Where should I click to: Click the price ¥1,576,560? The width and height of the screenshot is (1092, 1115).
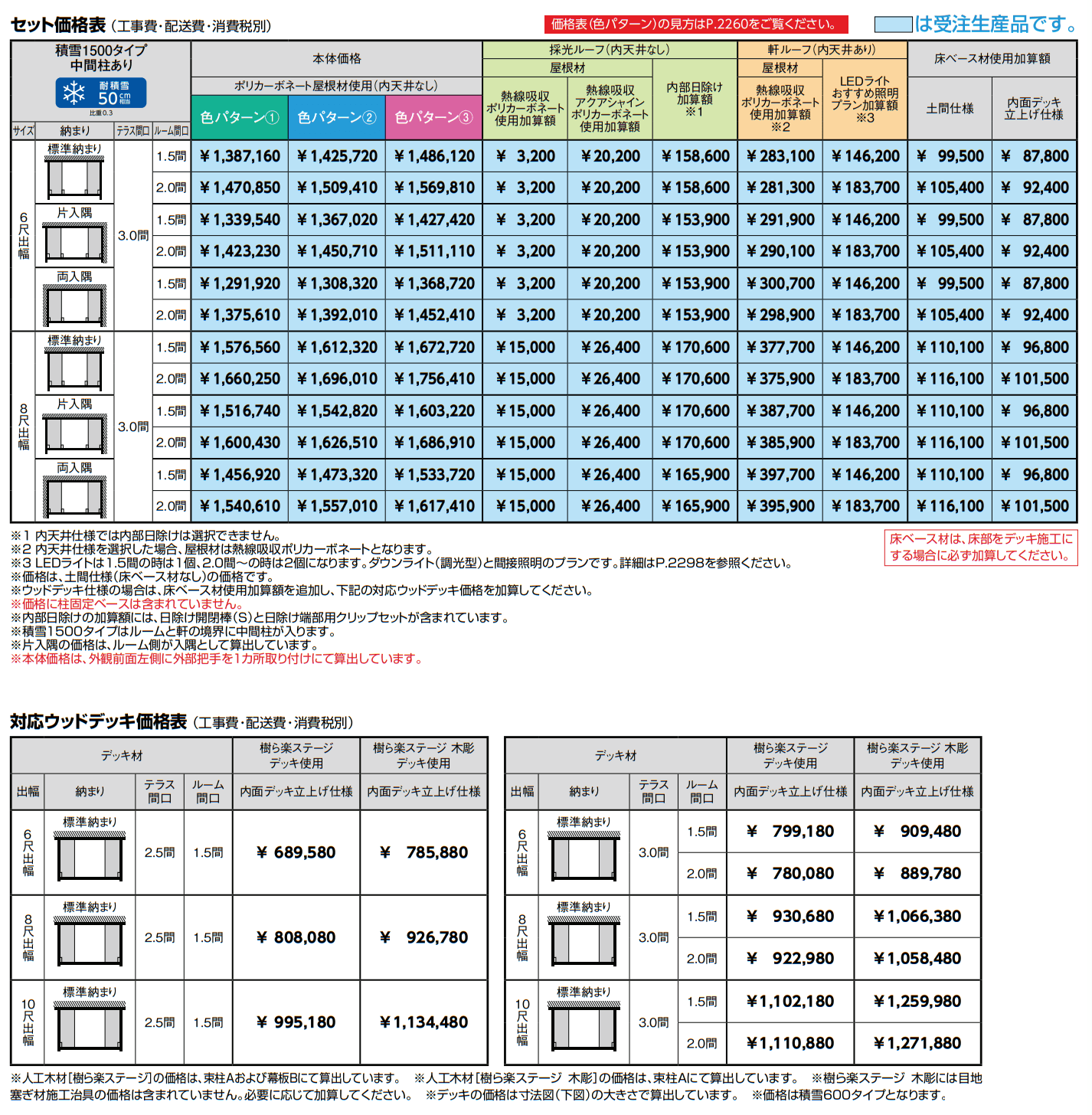pyautogui.click(x=240, y=347)
